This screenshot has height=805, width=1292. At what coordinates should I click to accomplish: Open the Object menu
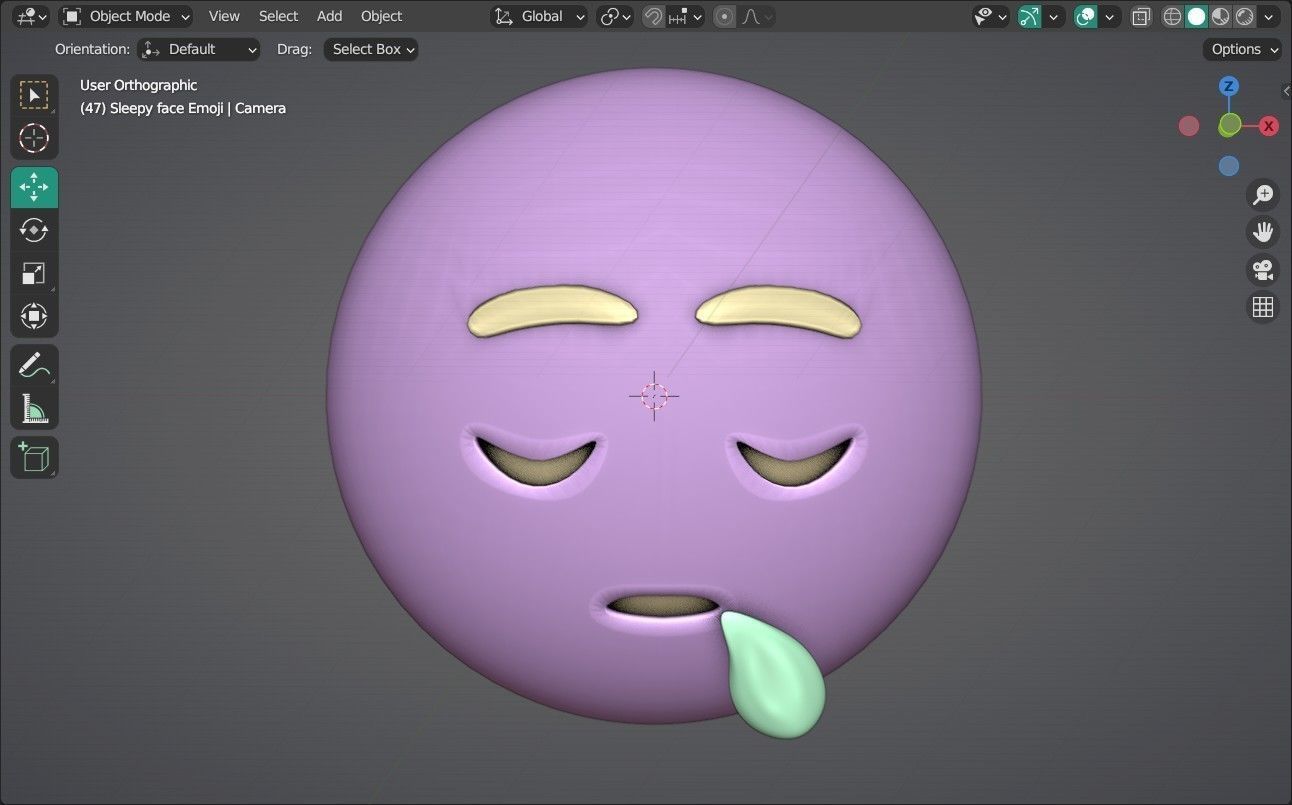pos(381,16)
